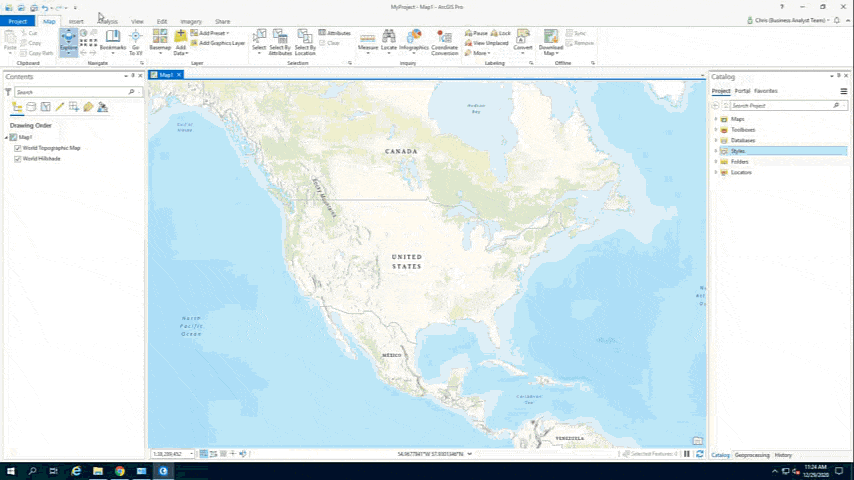Open File Explorer from the taskbar

[97, 471]
